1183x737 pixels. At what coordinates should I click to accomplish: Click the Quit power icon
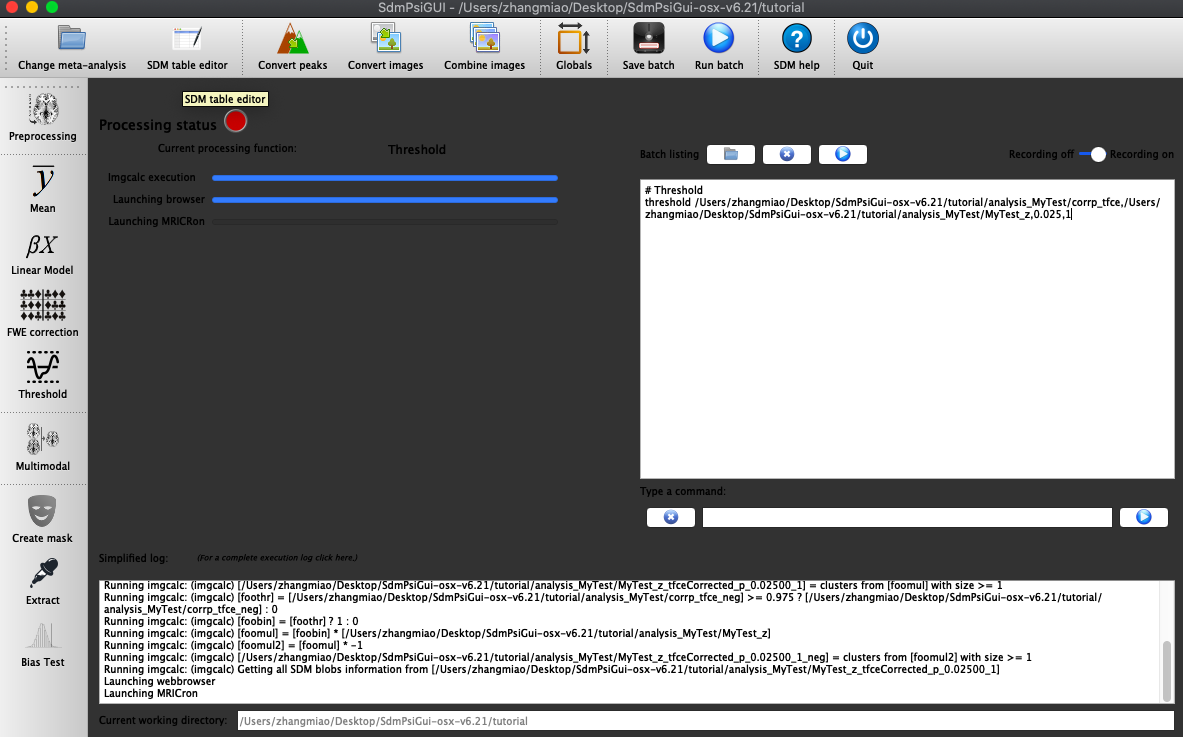[862, 40]
